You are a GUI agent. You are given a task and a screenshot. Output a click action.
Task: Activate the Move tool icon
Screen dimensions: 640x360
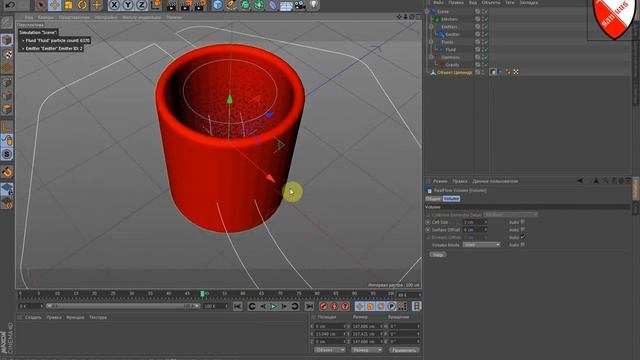[54, 5]
